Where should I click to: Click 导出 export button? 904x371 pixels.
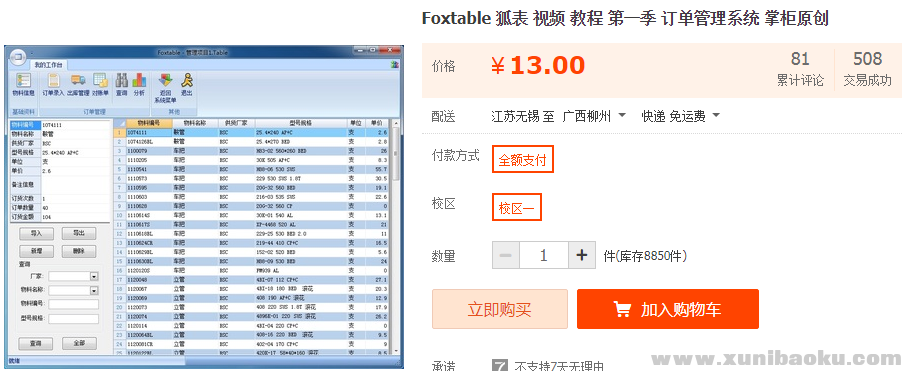click(x=79, y=233)
